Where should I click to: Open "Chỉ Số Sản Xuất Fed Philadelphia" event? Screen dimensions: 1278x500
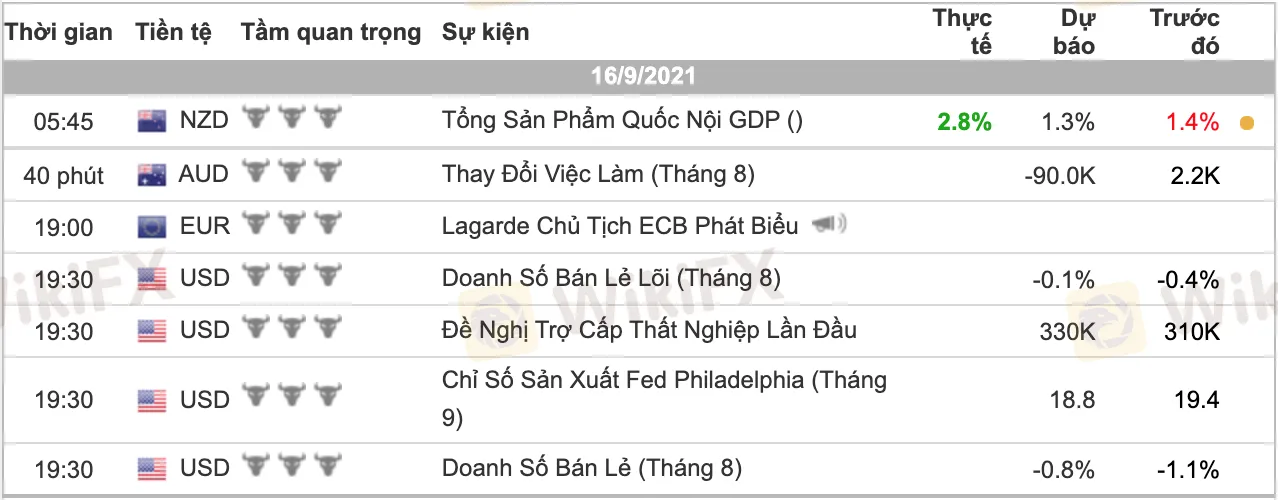coord(664,381)
